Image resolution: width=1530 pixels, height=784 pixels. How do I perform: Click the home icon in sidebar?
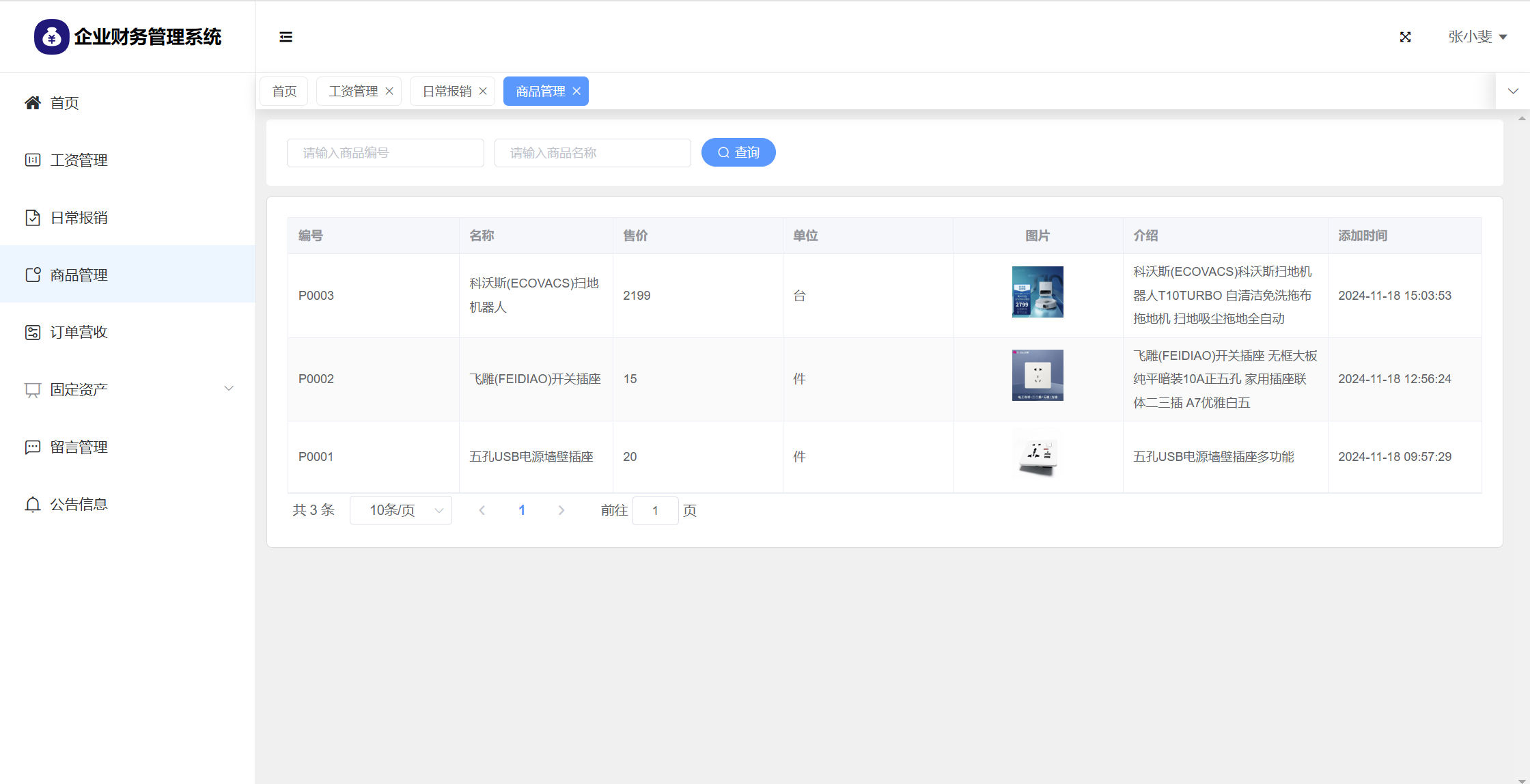(32, 103)
